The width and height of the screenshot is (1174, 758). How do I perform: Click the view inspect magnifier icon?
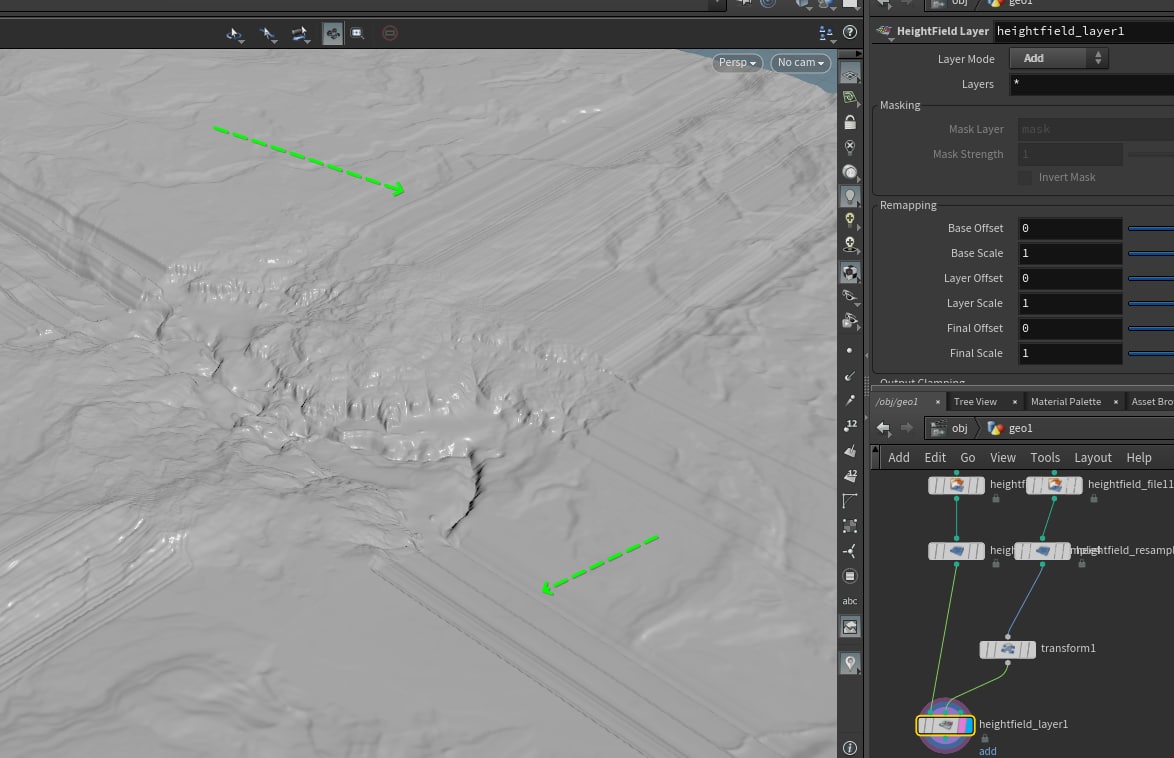(x=357, y=33)
